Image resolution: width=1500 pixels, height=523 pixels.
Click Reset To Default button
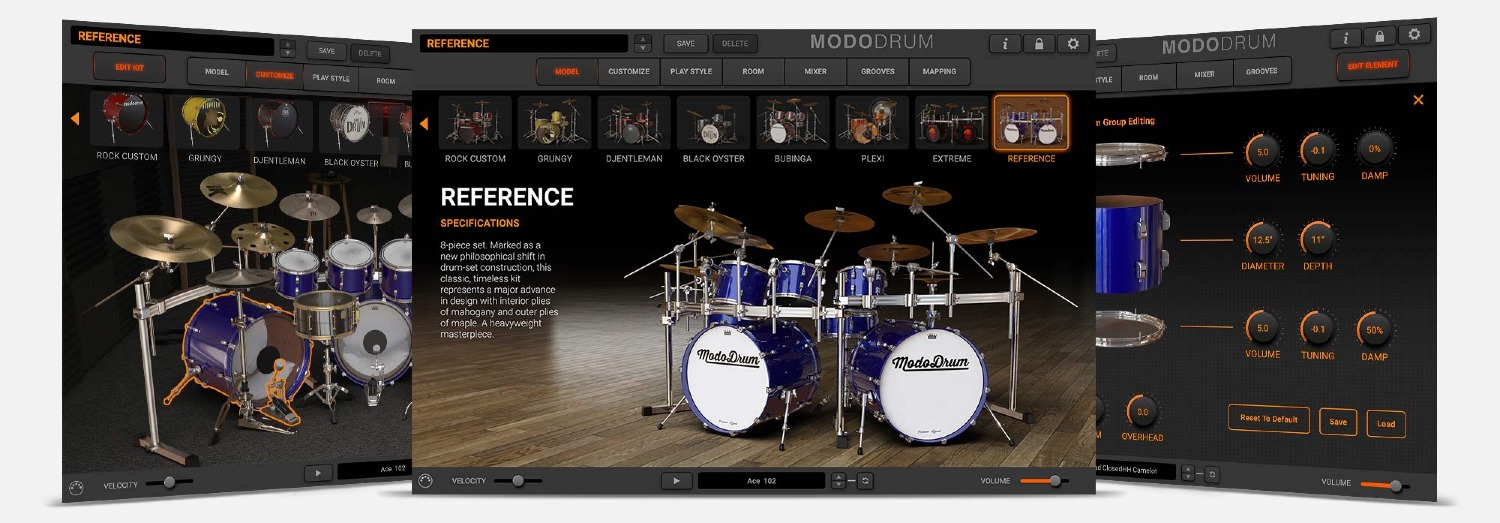click(x=1268, y=419)
